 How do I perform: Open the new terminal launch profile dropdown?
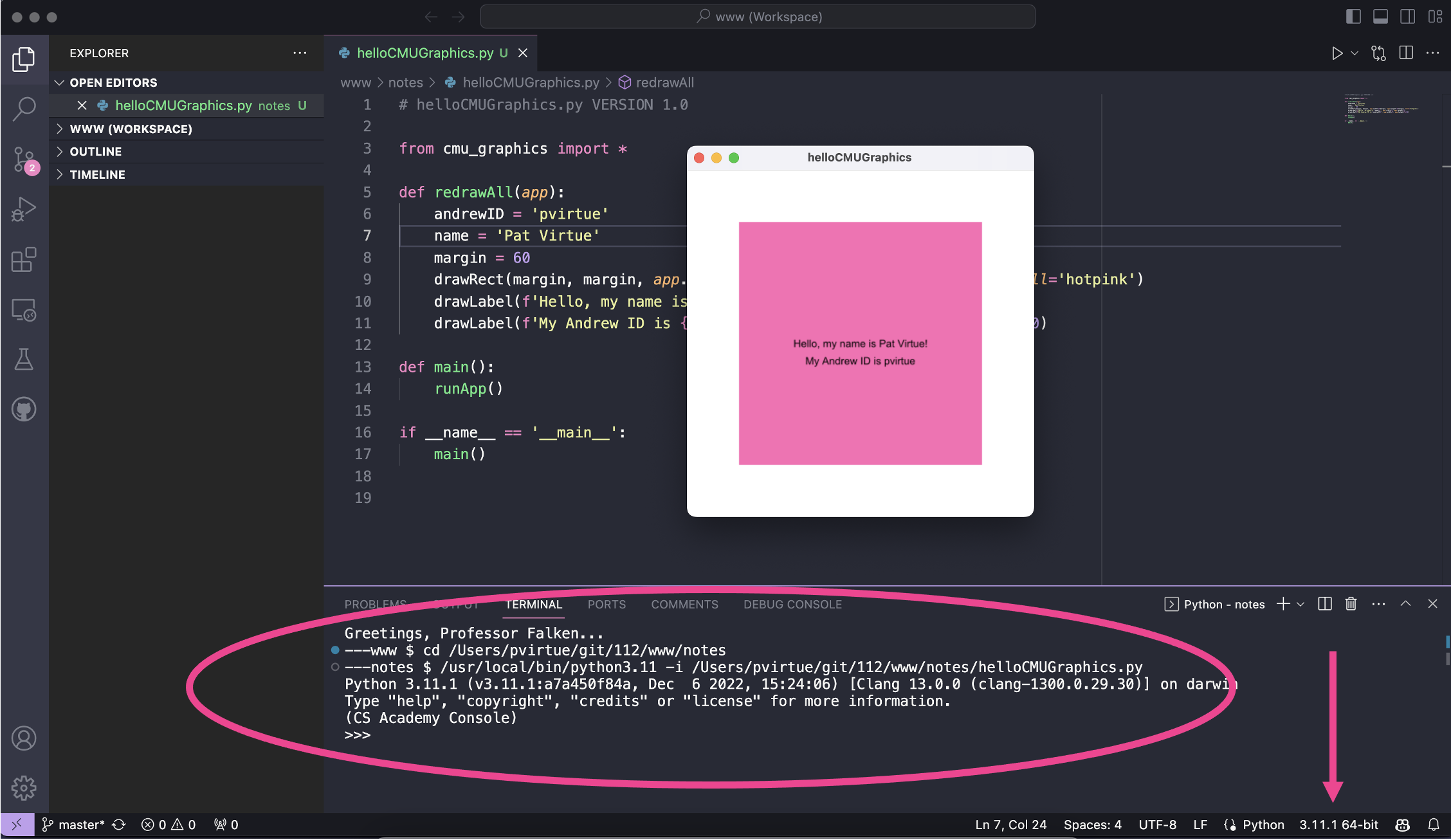1300,605
